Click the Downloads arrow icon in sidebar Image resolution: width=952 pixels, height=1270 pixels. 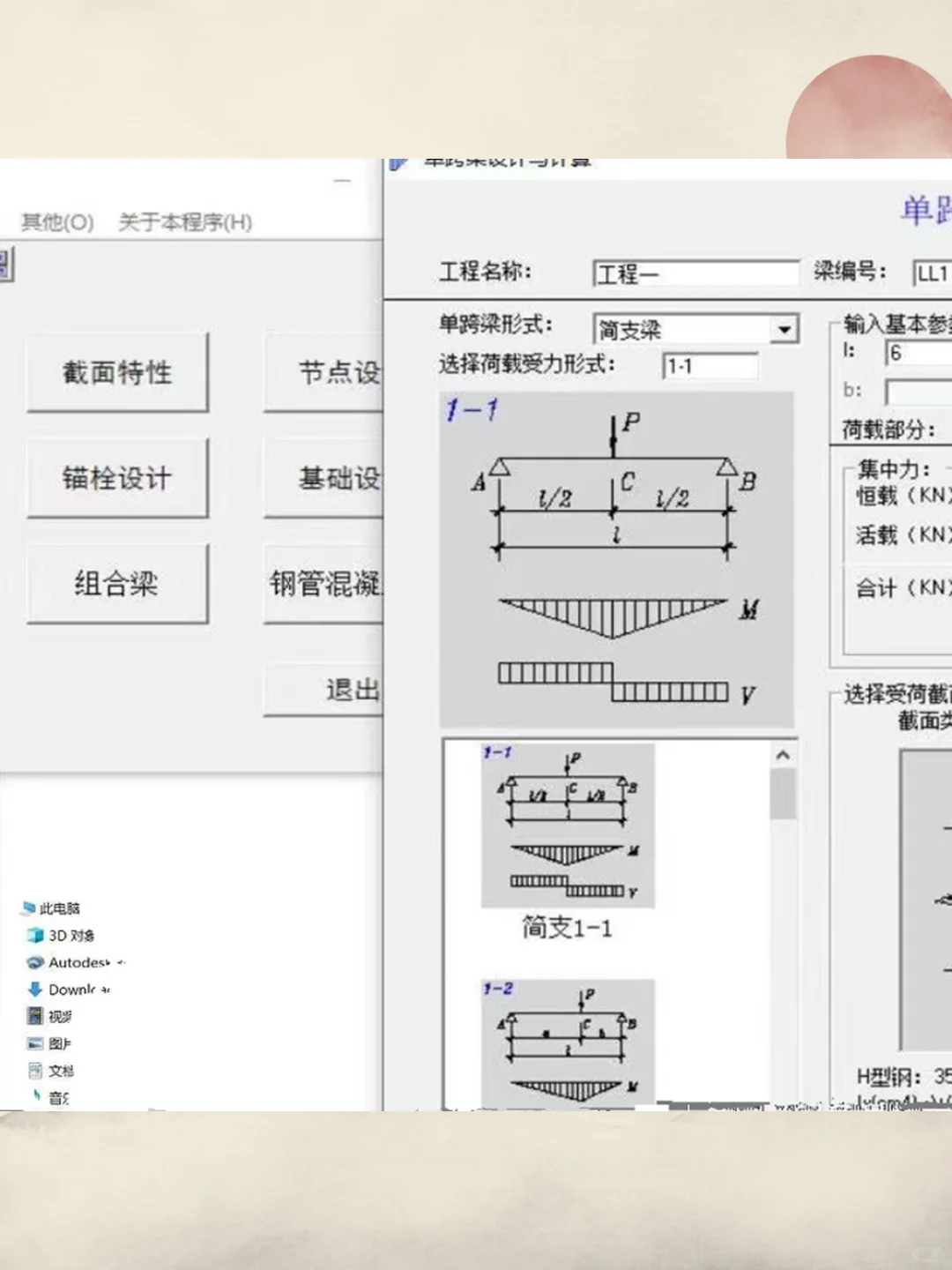click(35, 989)
